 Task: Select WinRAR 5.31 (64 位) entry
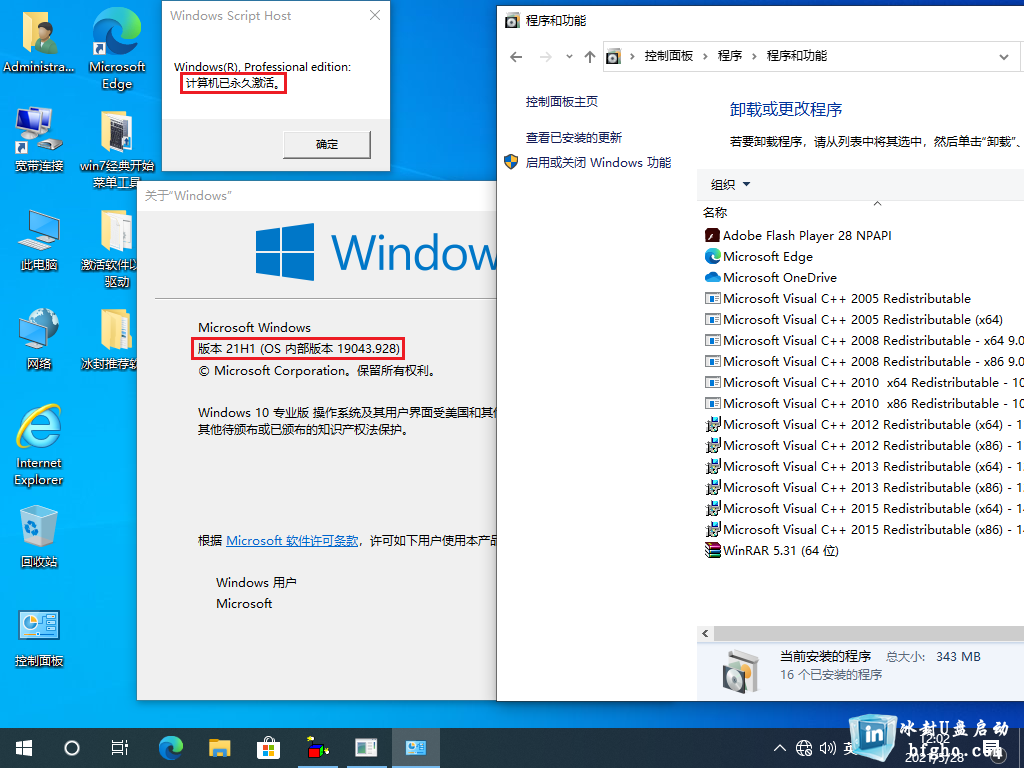point(772,551)
